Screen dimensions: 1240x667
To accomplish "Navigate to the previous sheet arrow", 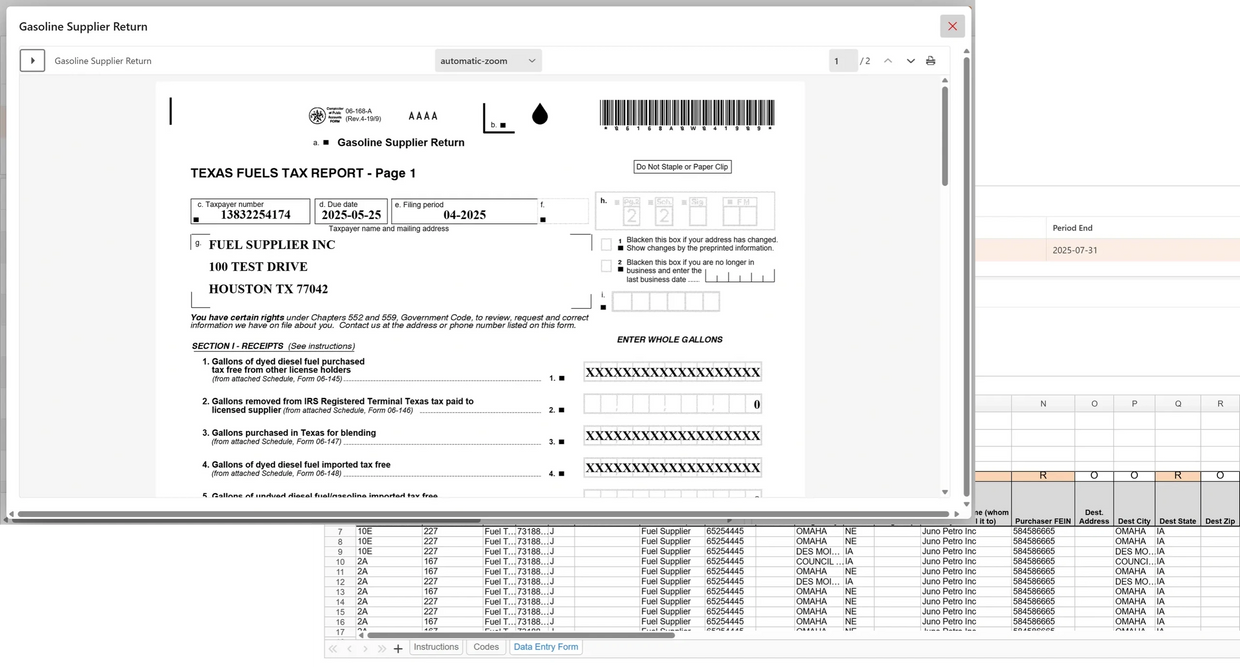I will [348, 646].
